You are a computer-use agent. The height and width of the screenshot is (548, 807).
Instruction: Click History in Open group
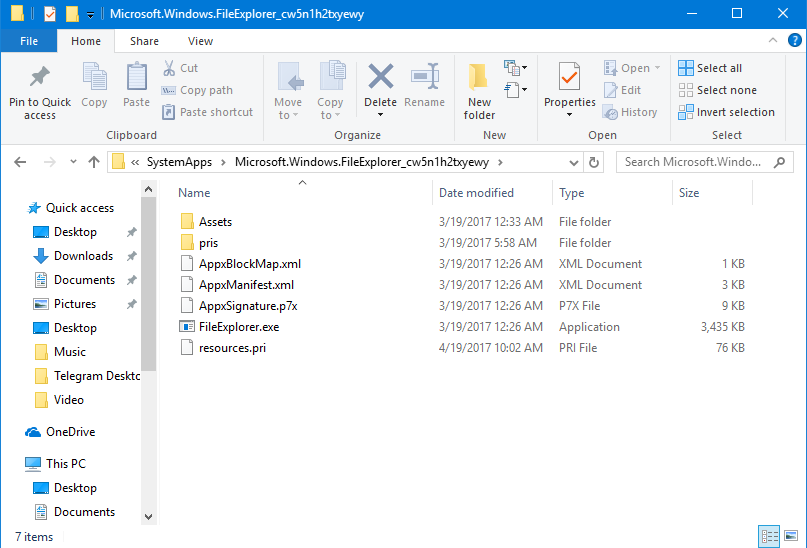click(x=630, y=112)
